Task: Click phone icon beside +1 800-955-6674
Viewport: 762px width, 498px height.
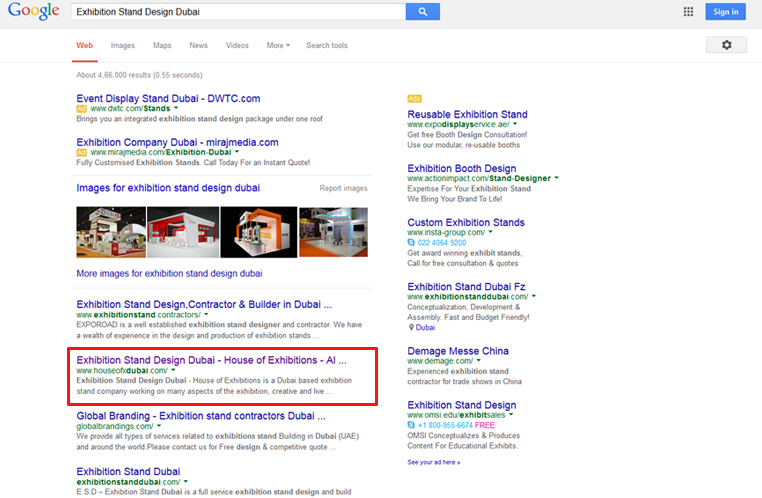Action: tap(411, 425)
